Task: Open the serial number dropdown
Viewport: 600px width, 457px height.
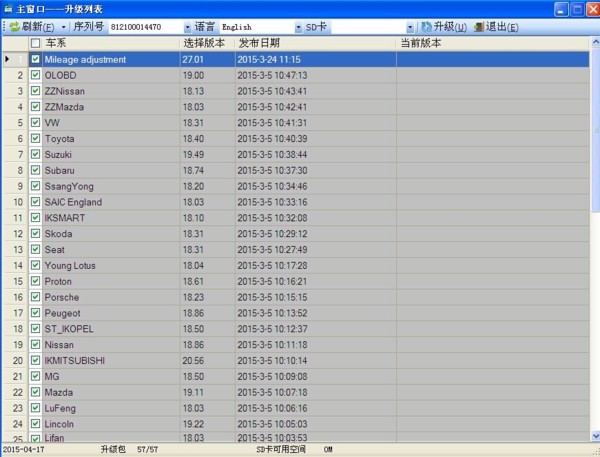Action: tap(187, 27)
